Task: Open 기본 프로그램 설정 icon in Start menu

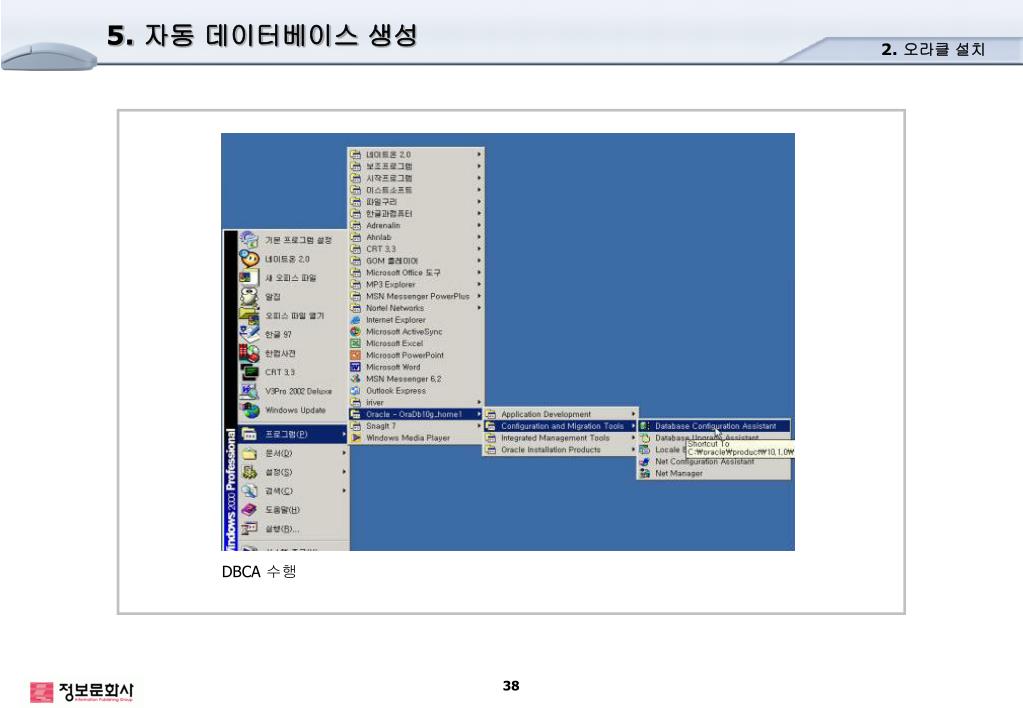Action: [x=249, y=239]
